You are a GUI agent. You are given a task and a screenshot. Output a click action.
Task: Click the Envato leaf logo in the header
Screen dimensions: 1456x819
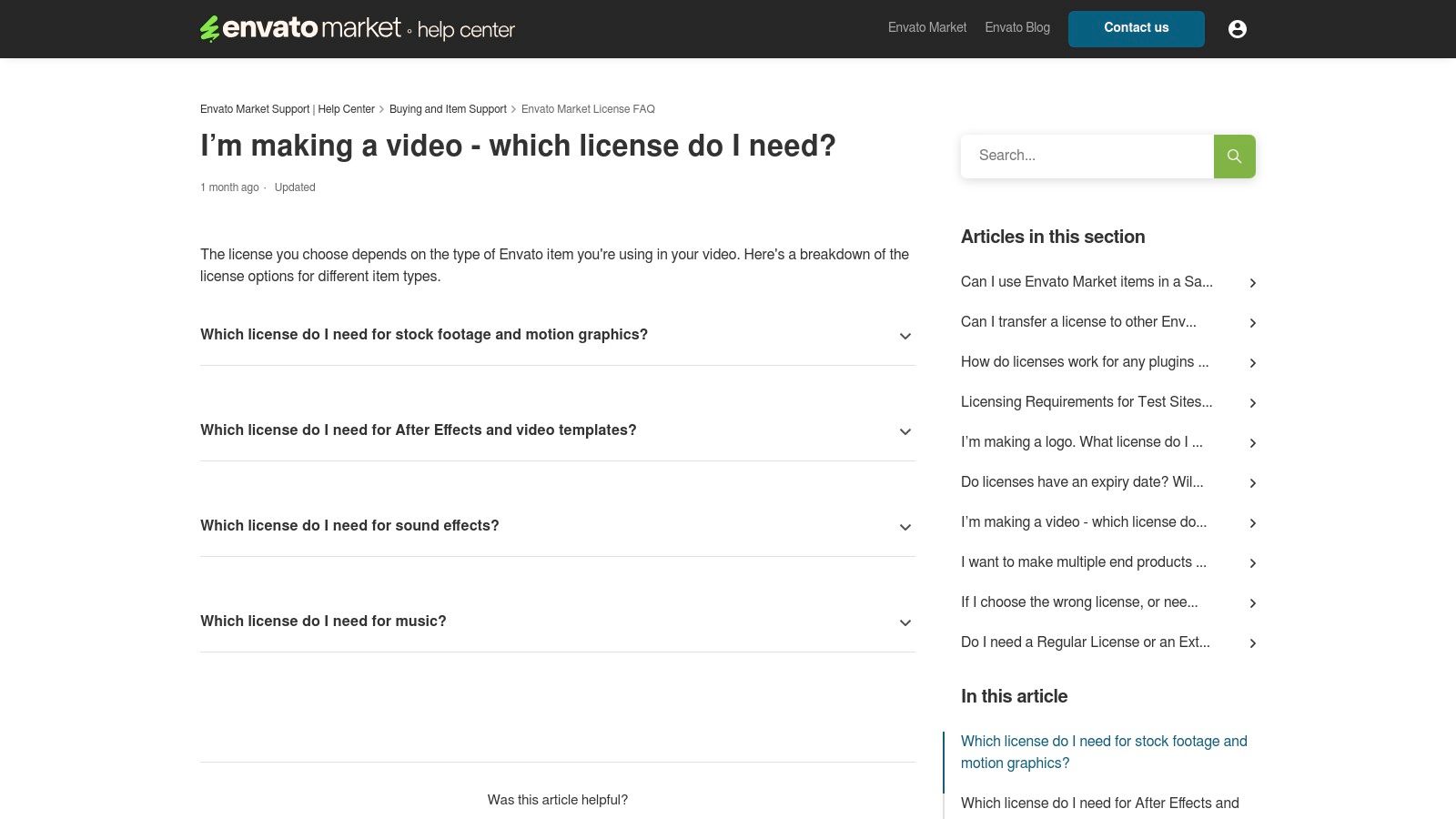coord(209,28)
